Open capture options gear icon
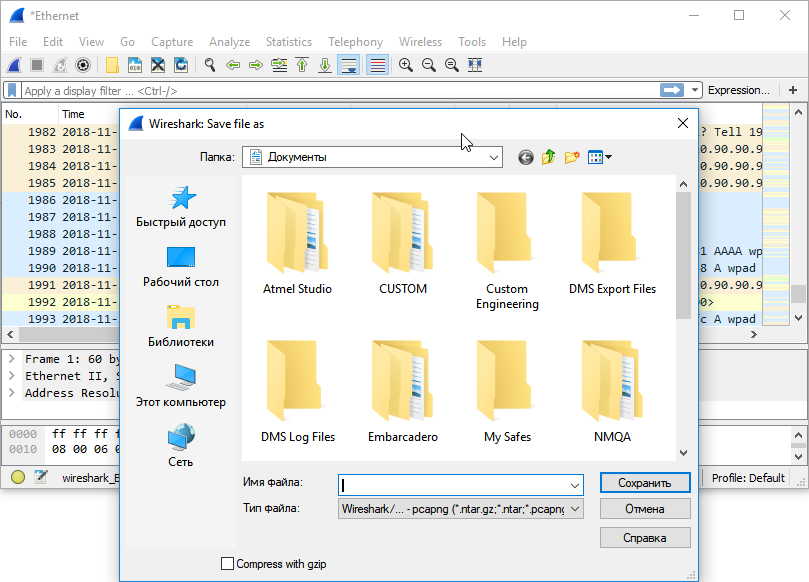The image size is (809, 582). [x=83, y=65]
